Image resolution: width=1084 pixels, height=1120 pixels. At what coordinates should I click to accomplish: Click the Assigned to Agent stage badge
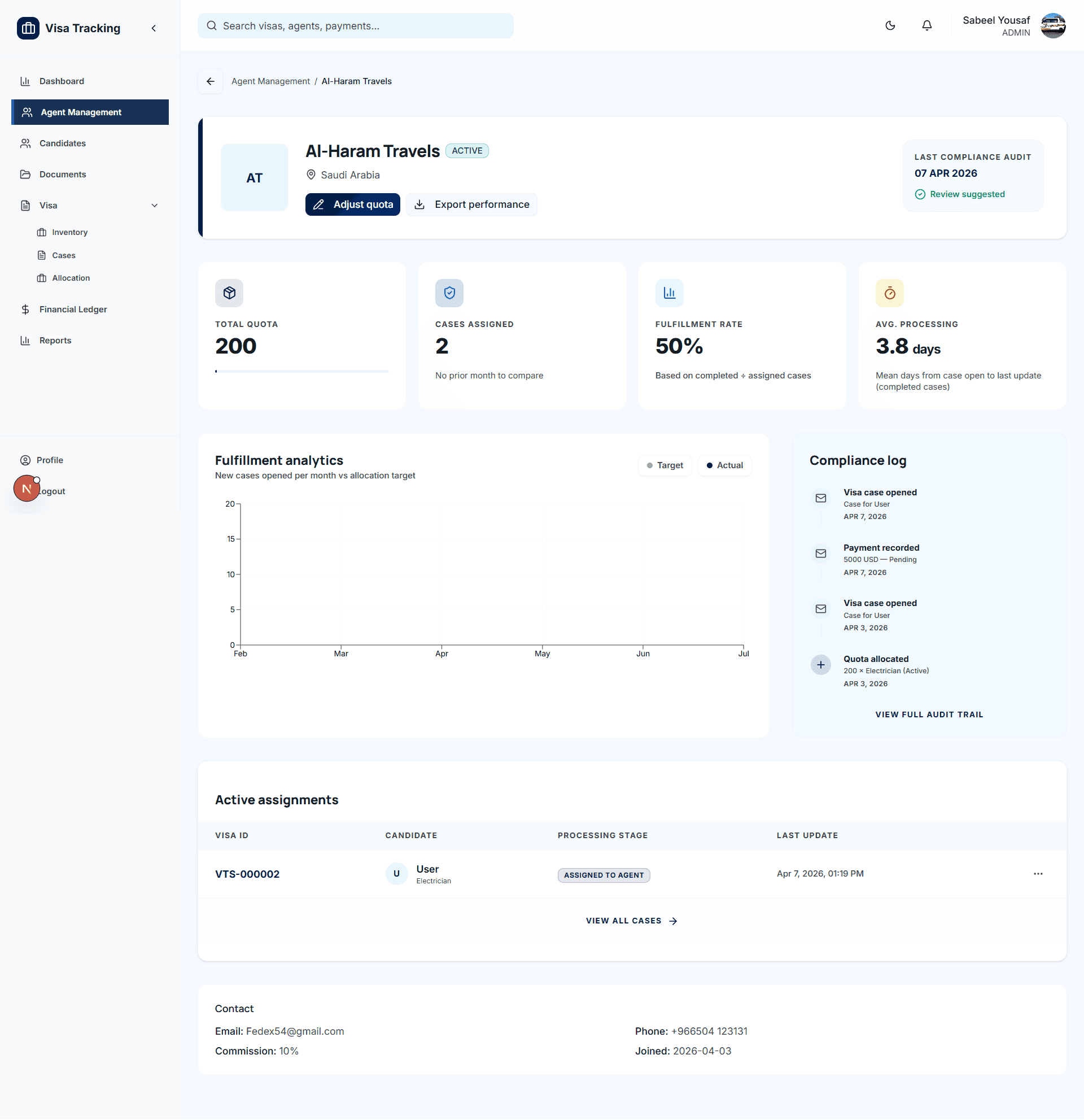604,875
